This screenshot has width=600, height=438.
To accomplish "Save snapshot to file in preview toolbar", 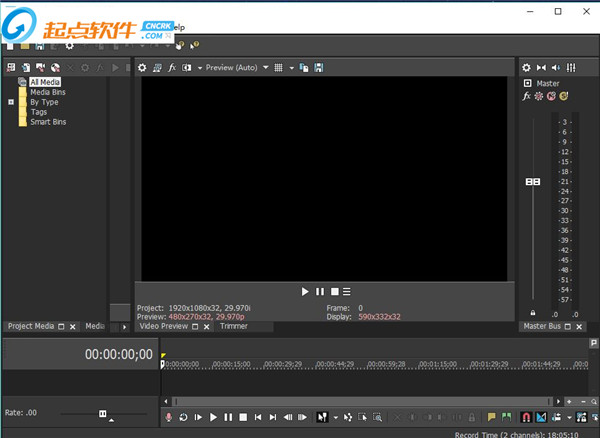I will point(318,68).
